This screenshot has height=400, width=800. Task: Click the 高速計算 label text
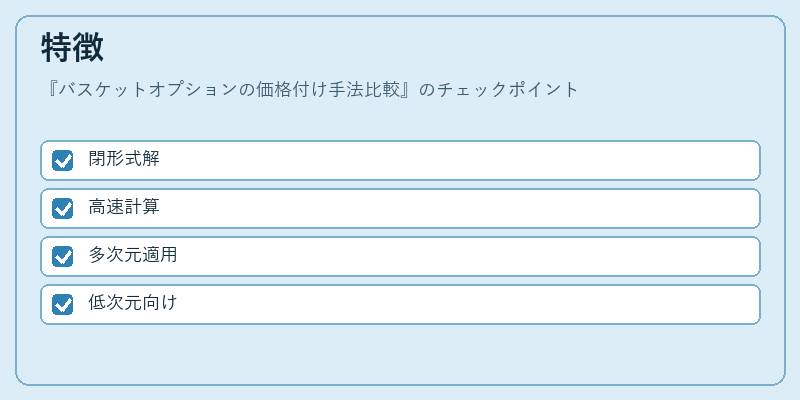click(x=124, y=207)
